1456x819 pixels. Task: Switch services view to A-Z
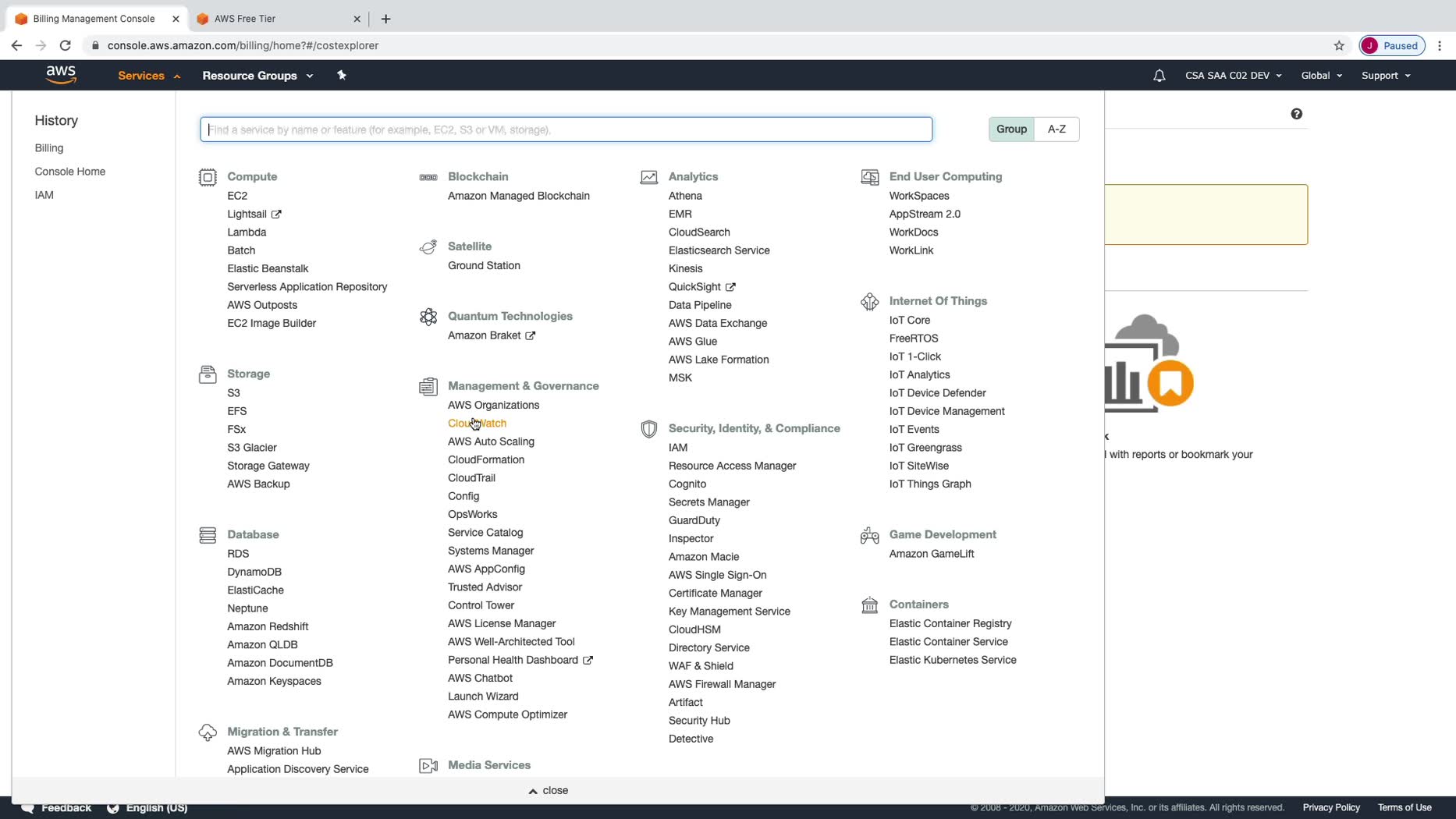(1056, 129)
